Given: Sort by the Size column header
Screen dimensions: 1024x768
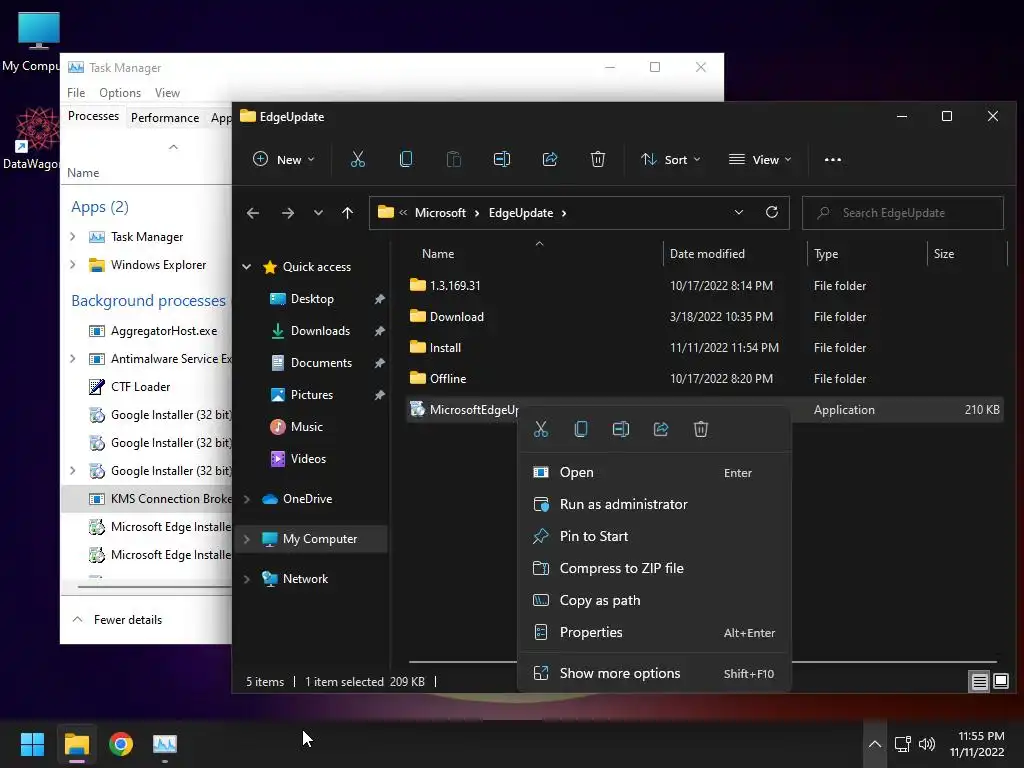Looking at the screenshot, I should coord(967,253).
